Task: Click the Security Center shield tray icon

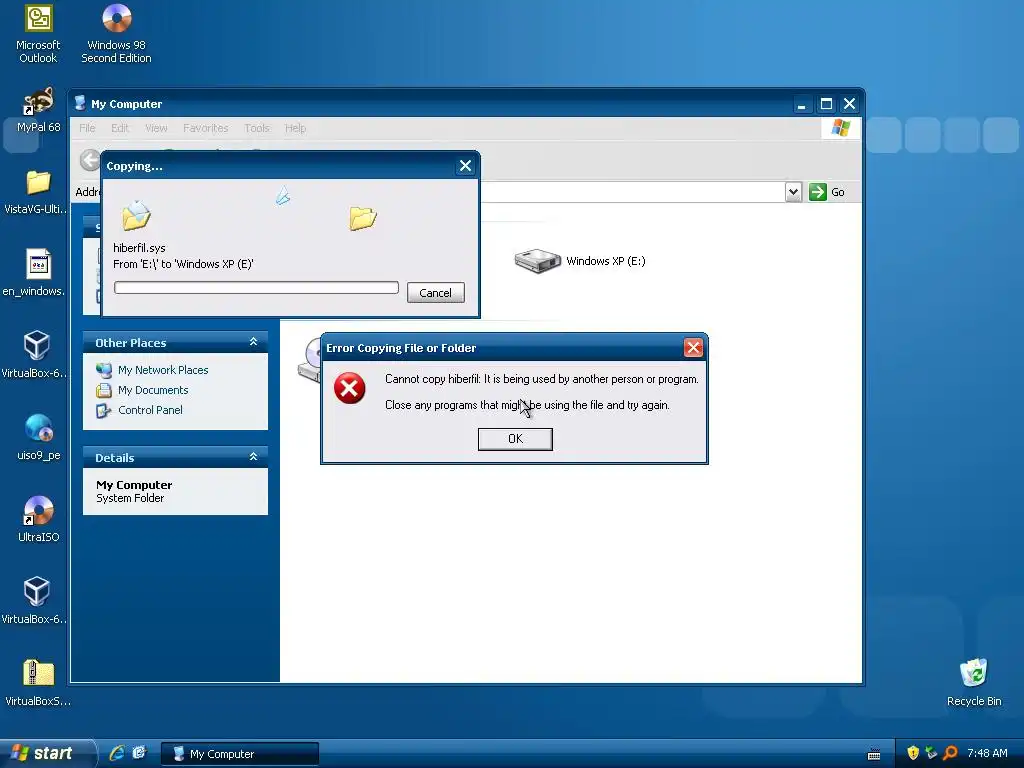Action: point(913,753)
